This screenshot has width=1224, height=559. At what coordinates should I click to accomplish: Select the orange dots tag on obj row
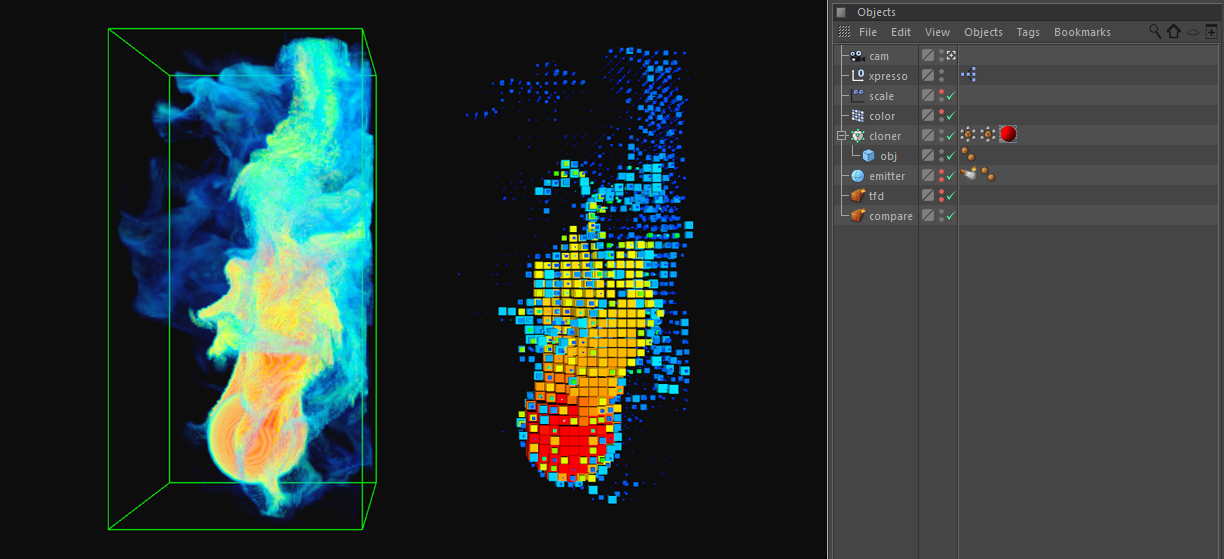(967, 155)
